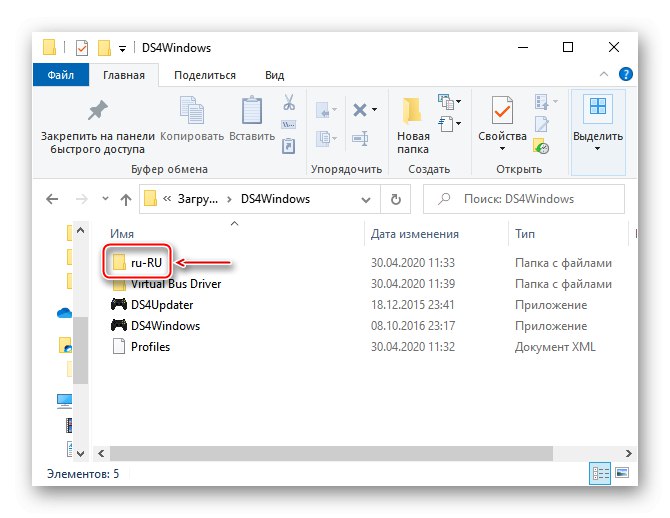Click the navigation pane scroll down arrow
Image resolution: width=670 pixels, height=518 pixels.
[80, 453]
